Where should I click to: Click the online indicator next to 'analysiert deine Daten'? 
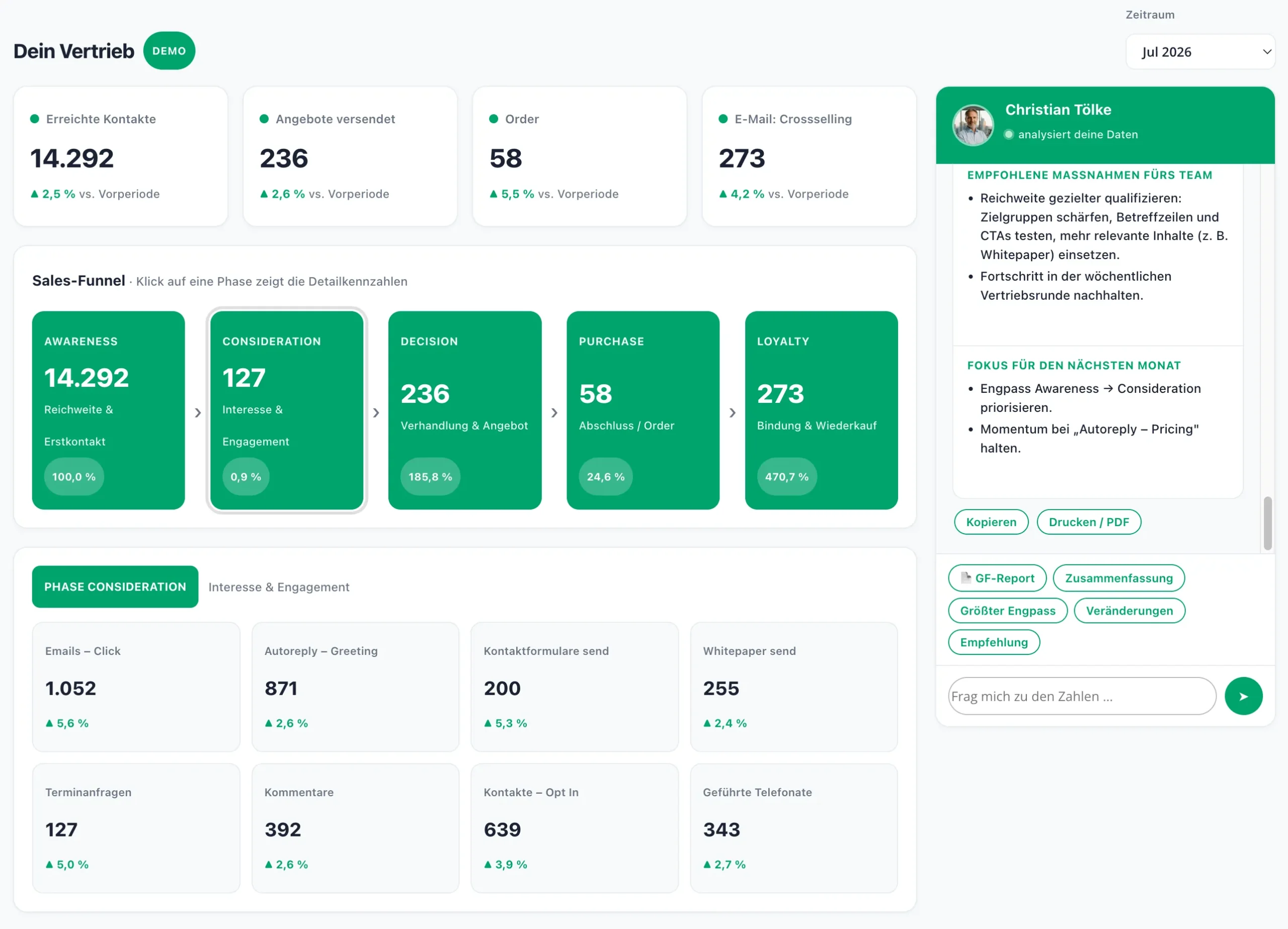[1009, 135]
